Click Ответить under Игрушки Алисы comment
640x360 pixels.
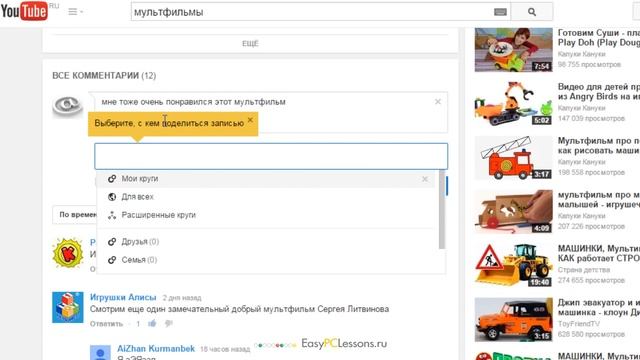(x=106, y=324)
